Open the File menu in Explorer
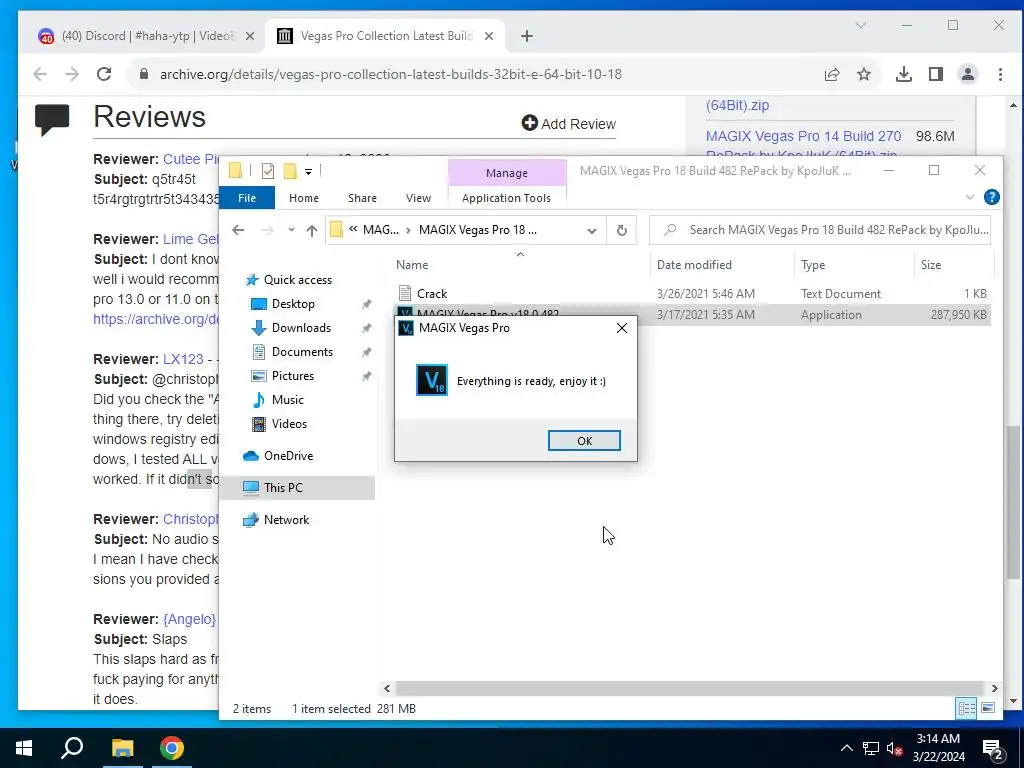 click(247, 198)
